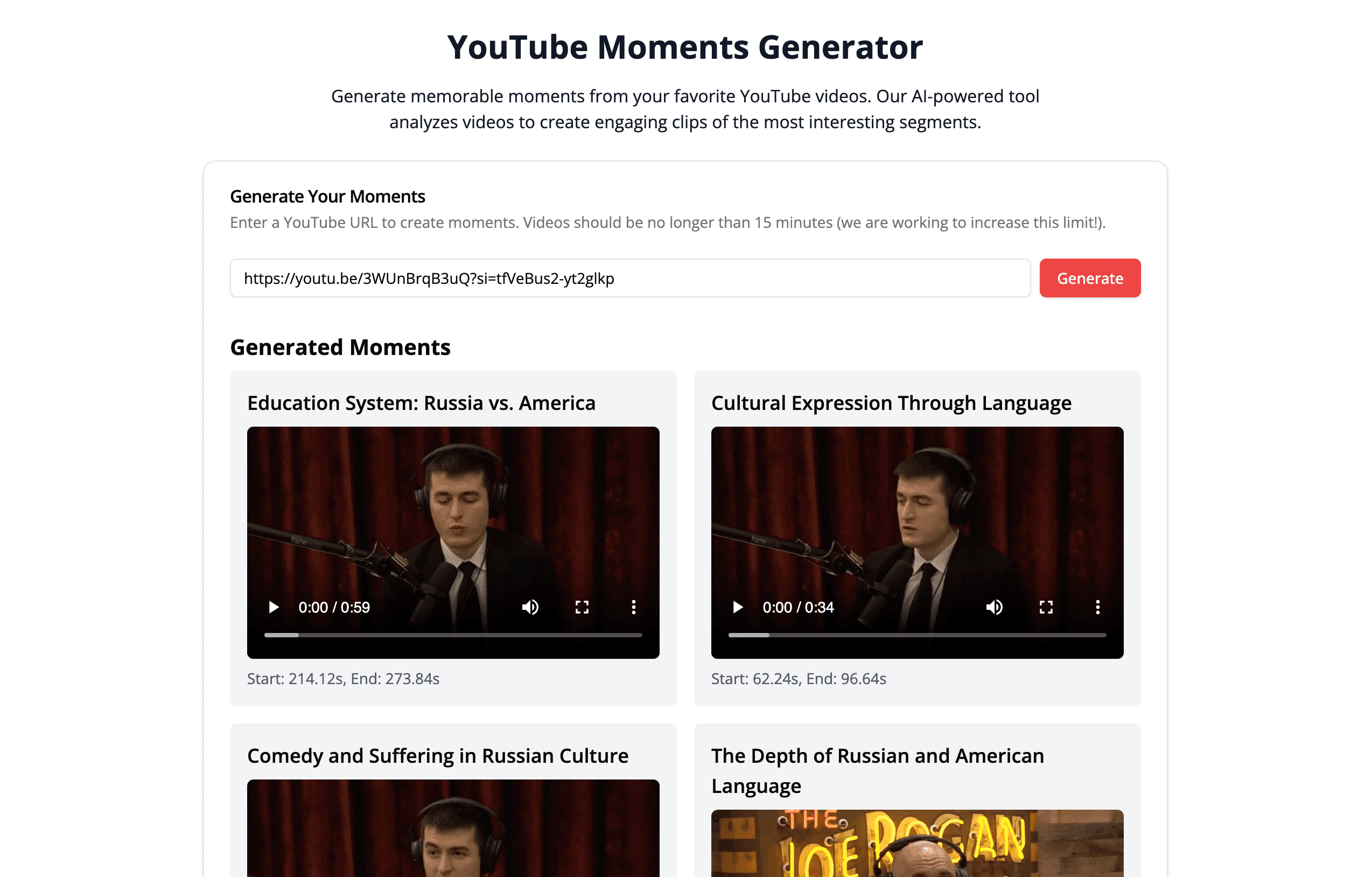Open the Joe Rogan sign video thumbnail
The image size is (1372, 877).
(x=918, y=844)
